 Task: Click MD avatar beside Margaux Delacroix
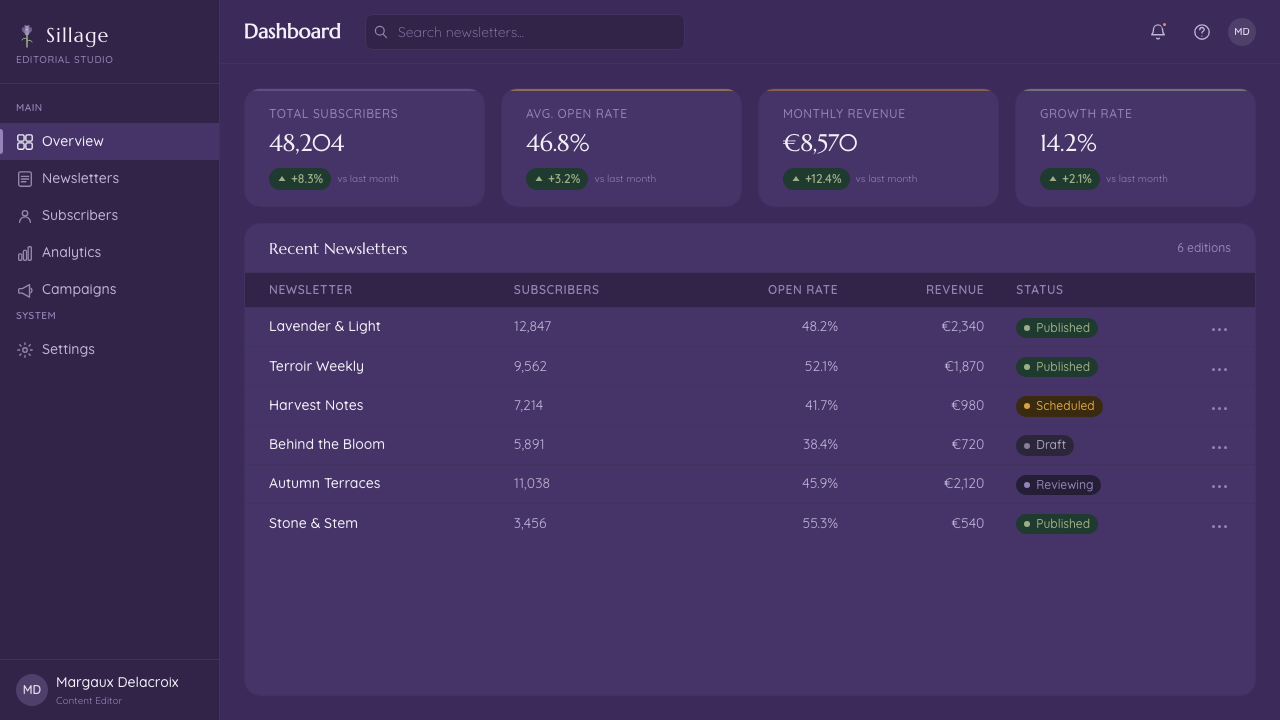coord(32,690)
